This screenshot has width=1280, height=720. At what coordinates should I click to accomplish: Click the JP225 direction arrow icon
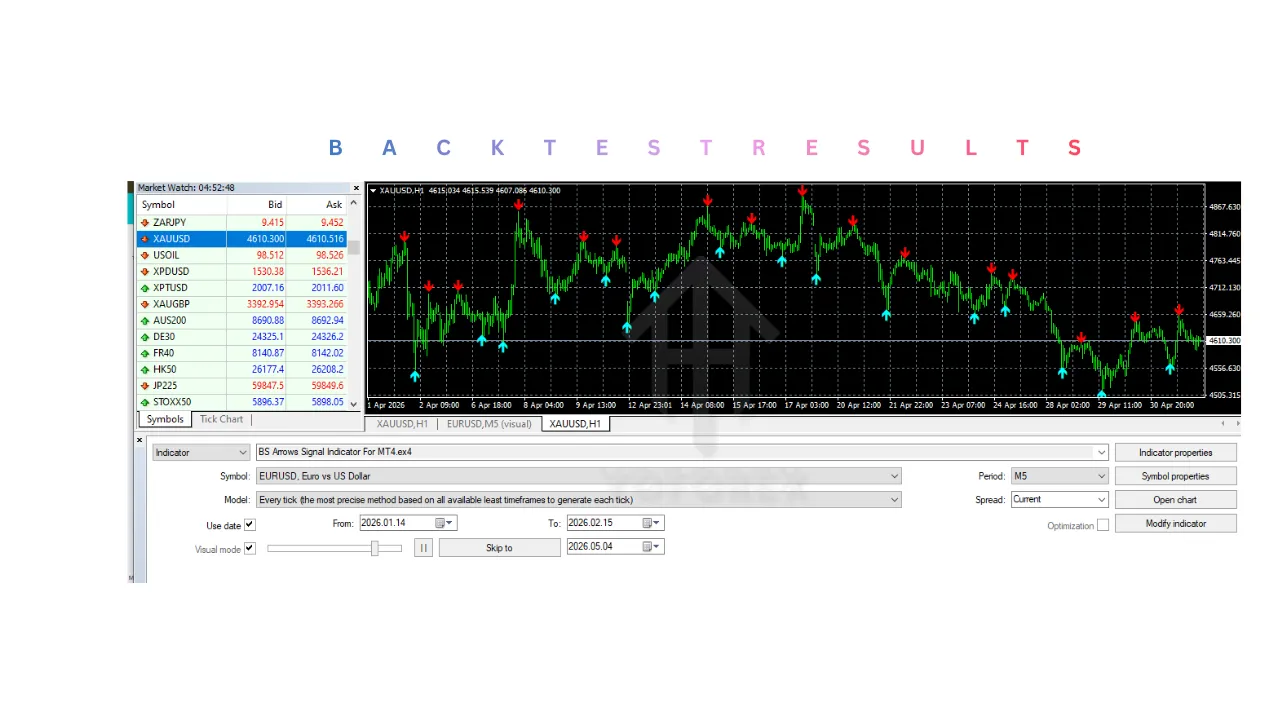tap(145, 386)
